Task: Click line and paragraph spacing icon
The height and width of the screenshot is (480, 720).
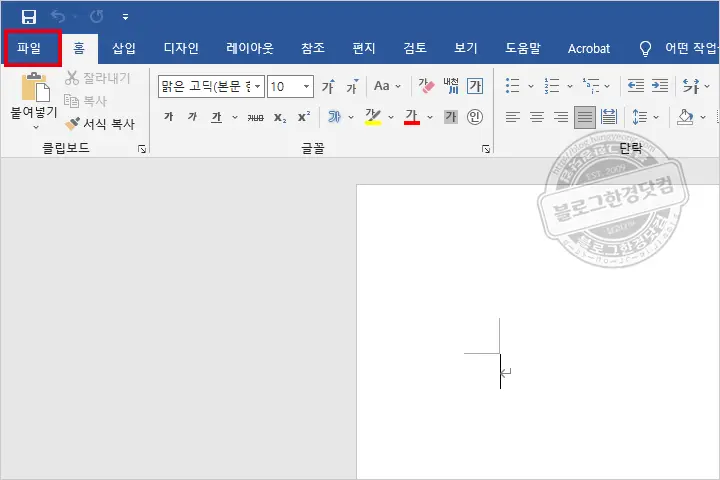Action: [640, 117]
